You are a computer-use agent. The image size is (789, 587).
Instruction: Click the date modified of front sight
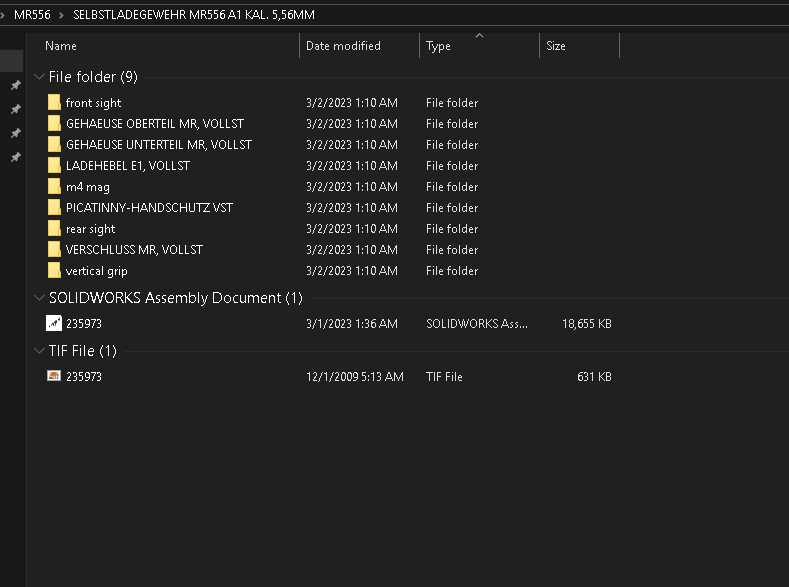(x=352, y=103)
